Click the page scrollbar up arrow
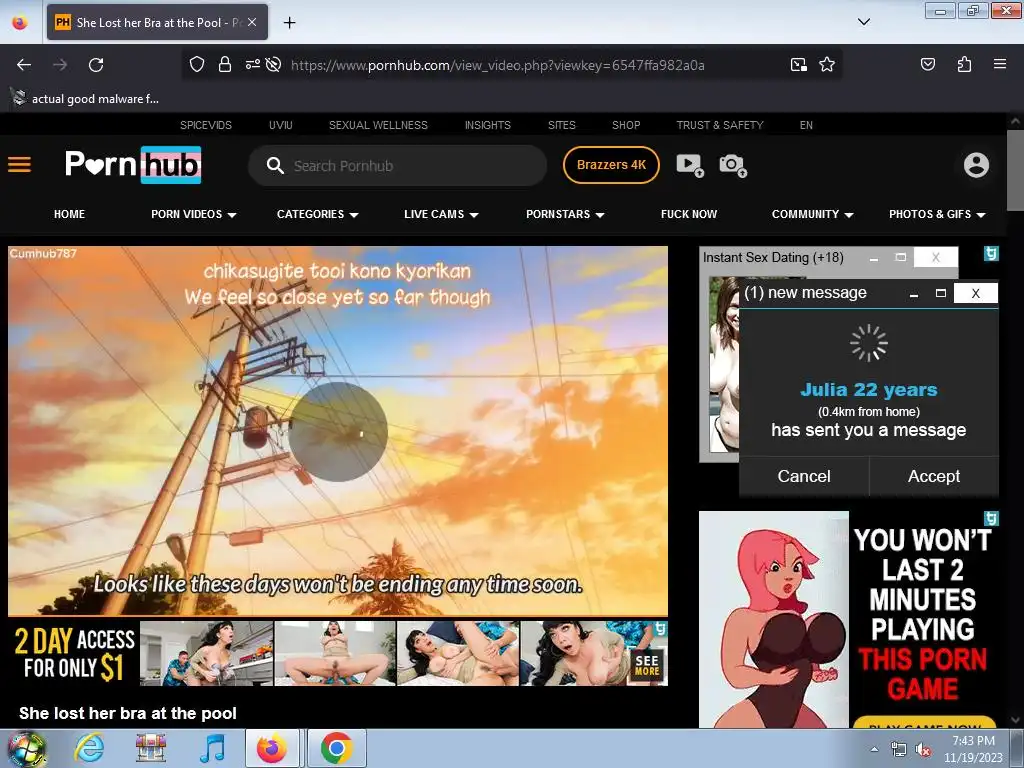Image resolution: width=1024 pixels, height=768 pixels. (1015, 121)
